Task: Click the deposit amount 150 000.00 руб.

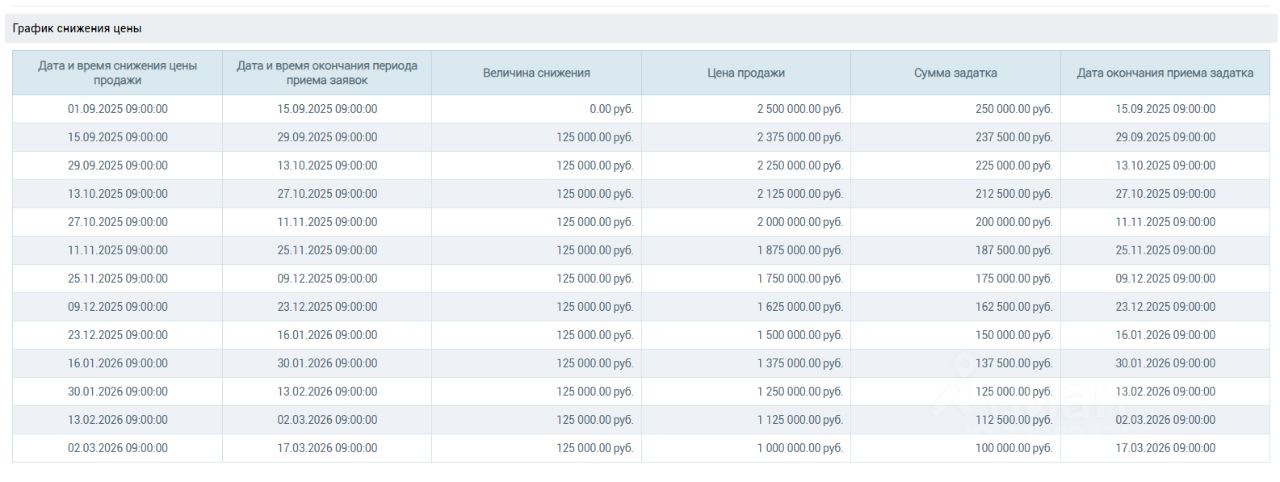Action: [x=1014, y=335]
